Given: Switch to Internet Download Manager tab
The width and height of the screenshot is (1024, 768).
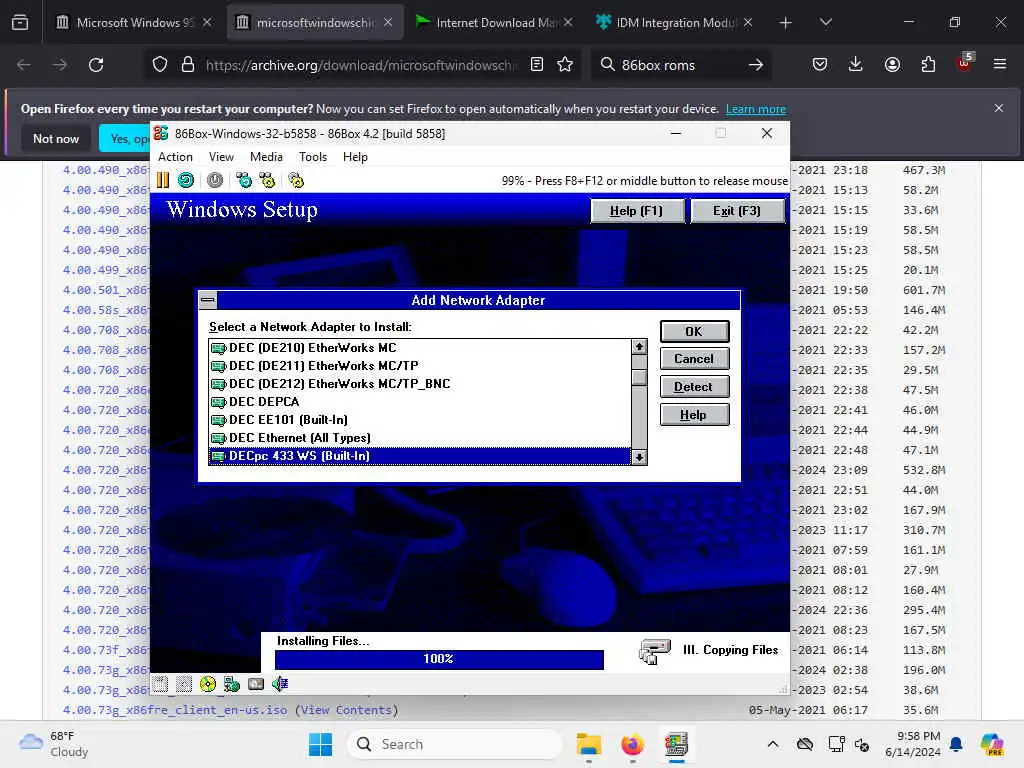Looking at the screenshot, I should [495, 22].
